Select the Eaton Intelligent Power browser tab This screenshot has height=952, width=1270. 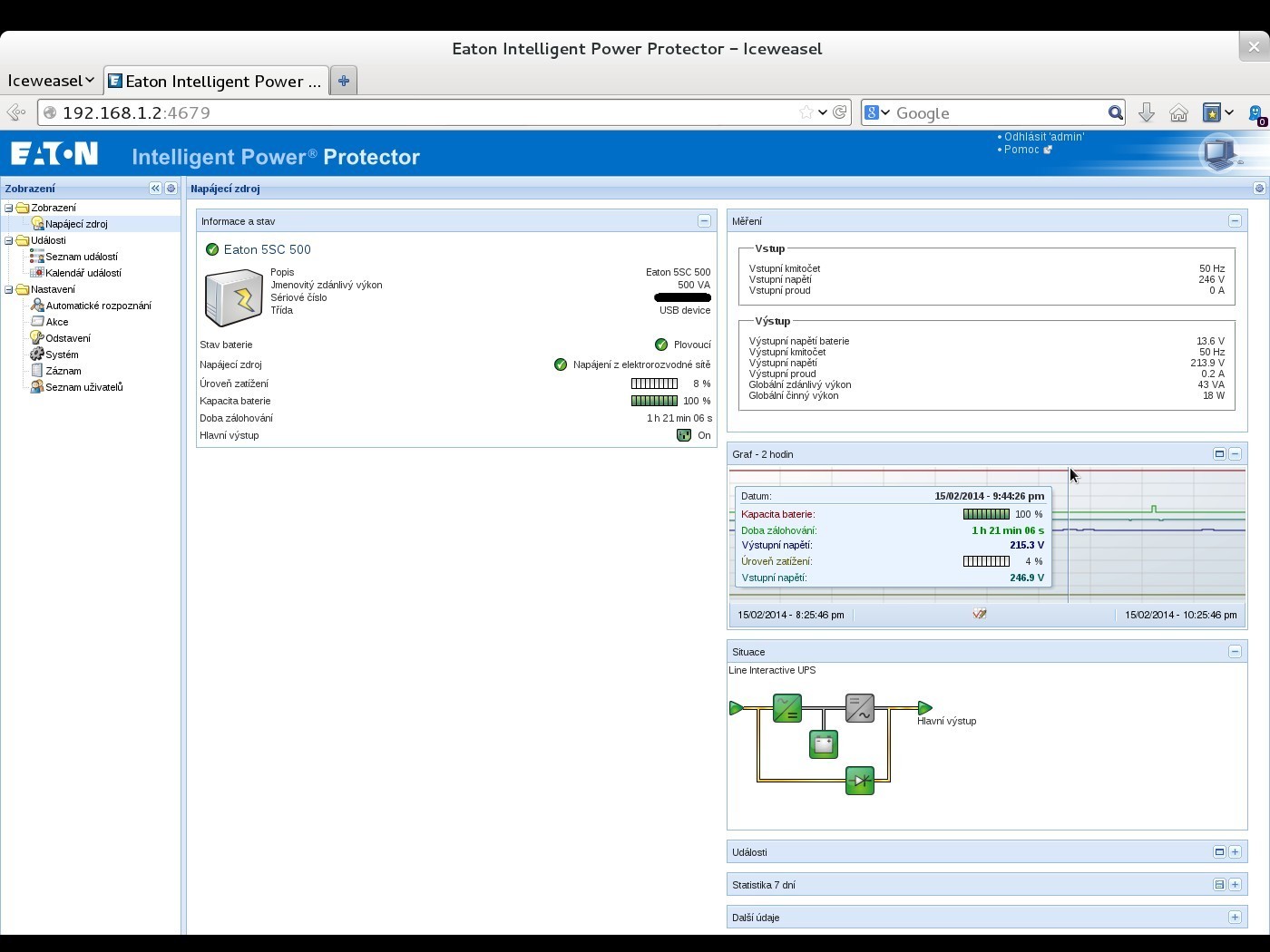point(216,81)
